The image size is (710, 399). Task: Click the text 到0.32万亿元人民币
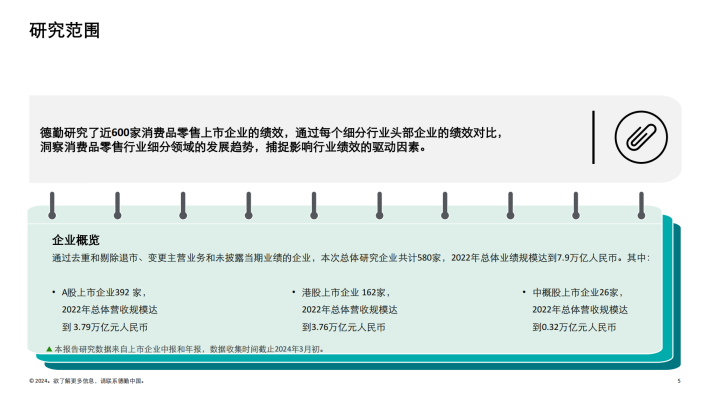click(x=574, y=327)
